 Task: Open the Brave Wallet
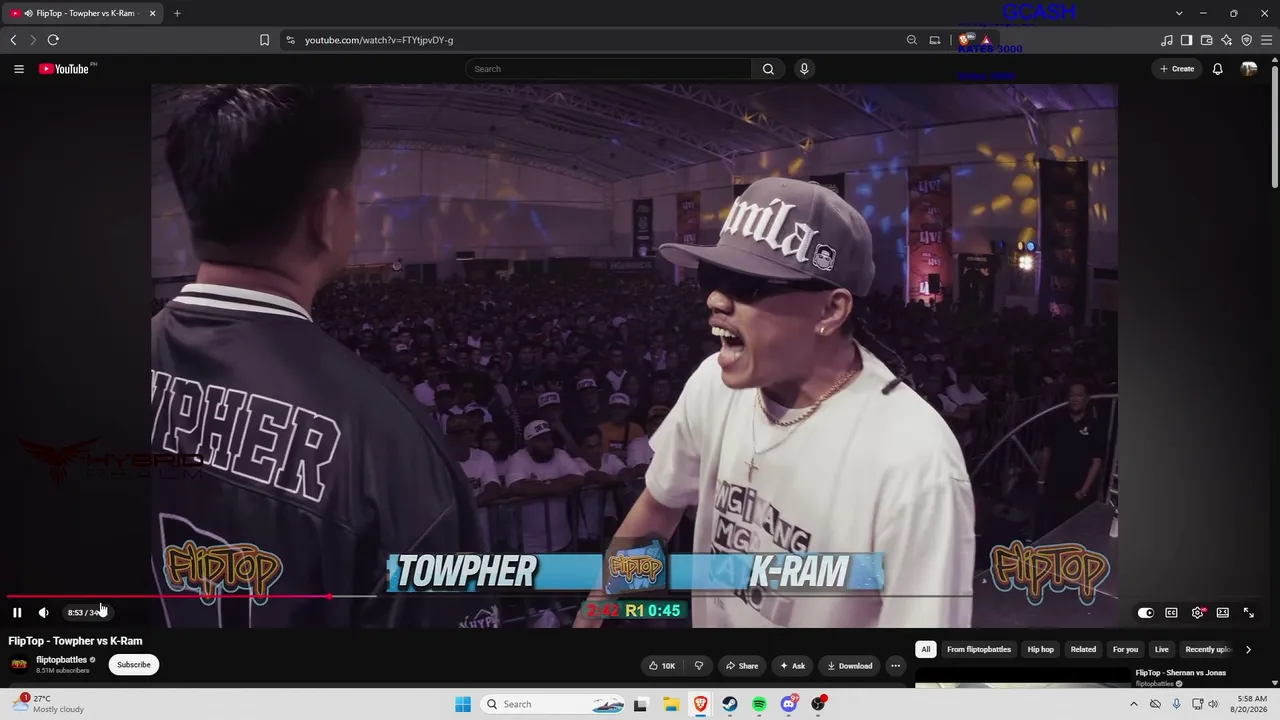click(1207, 40)
